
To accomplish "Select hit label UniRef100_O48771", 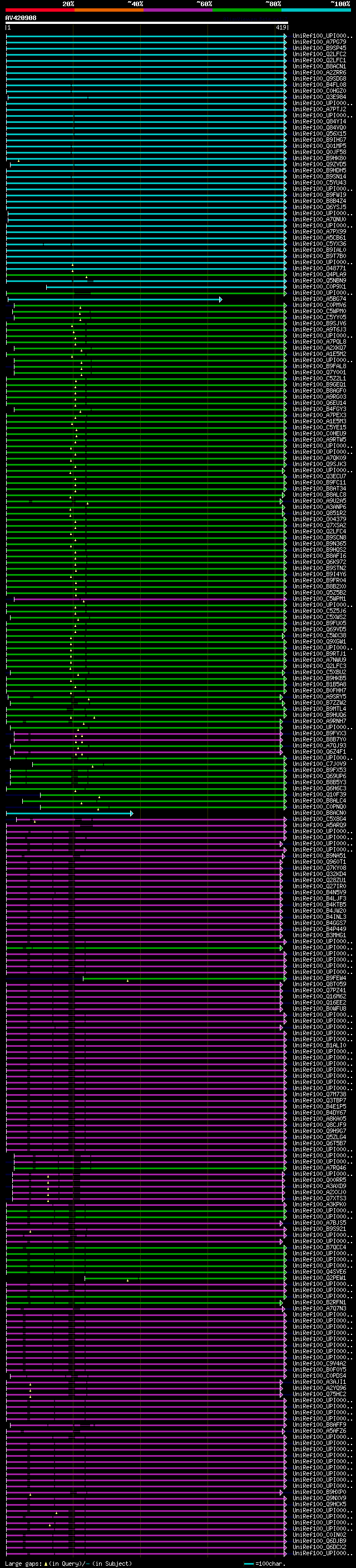I will tap(319, 269).
